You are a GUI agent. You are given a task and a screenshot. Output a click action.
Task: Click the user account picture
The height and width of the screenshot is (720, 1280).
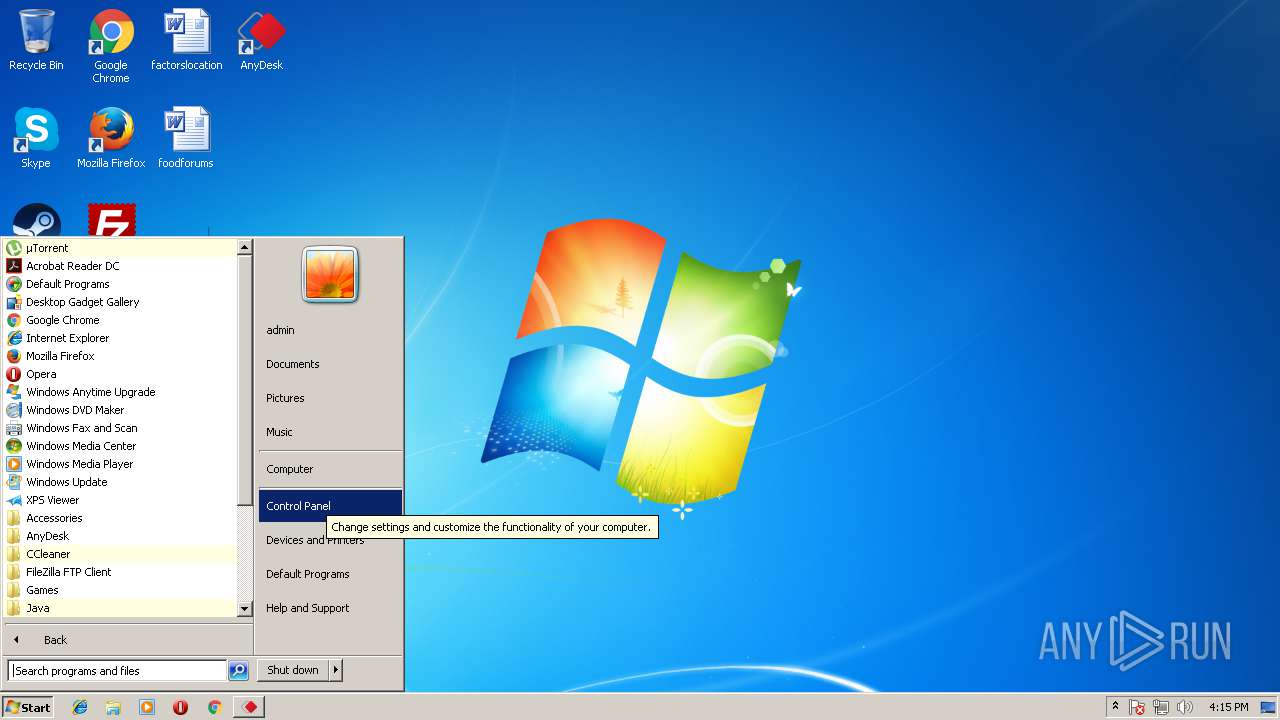point(330,274)
